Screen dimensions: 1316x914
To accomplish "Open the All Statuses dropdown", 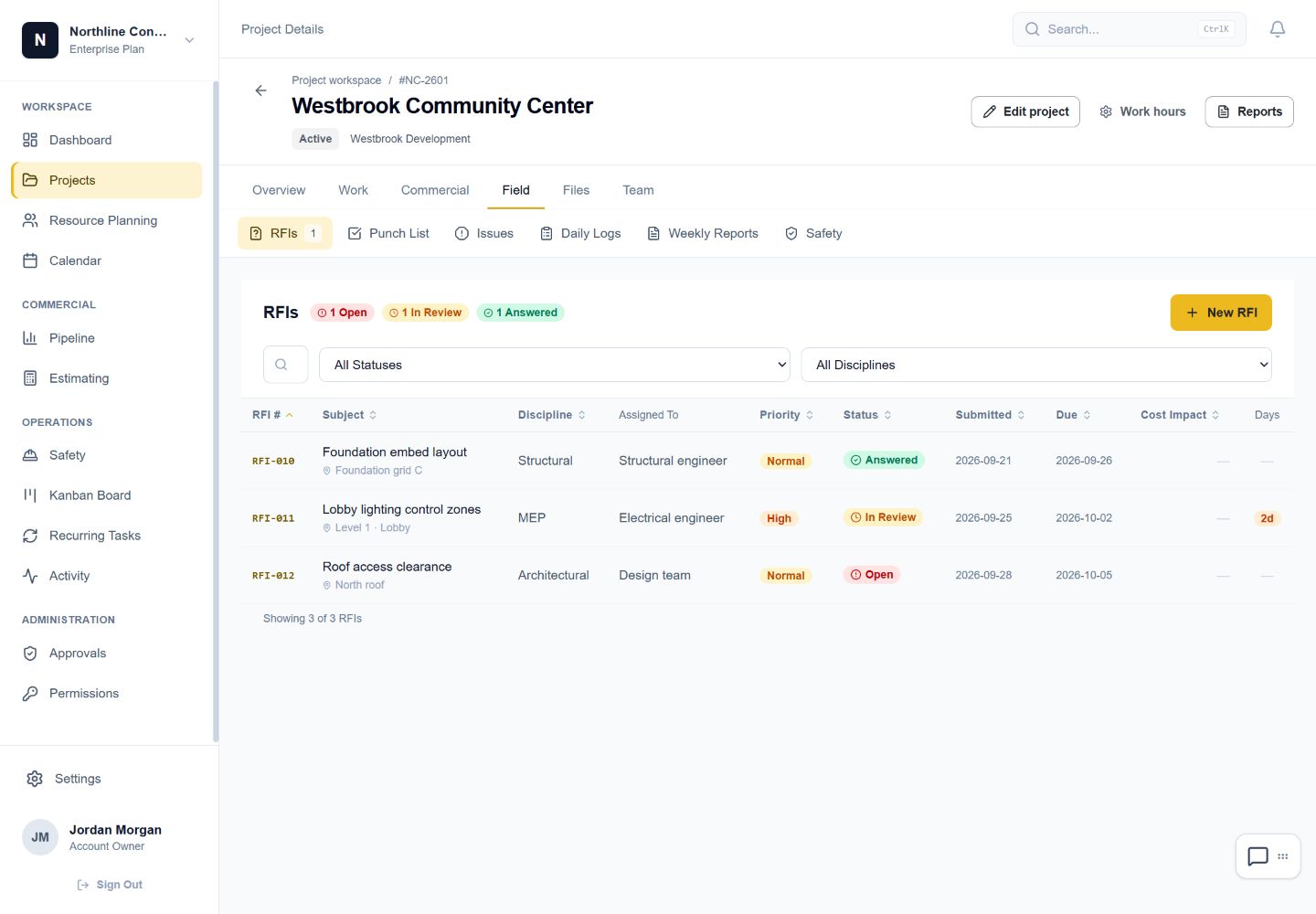I will [555, 365].
